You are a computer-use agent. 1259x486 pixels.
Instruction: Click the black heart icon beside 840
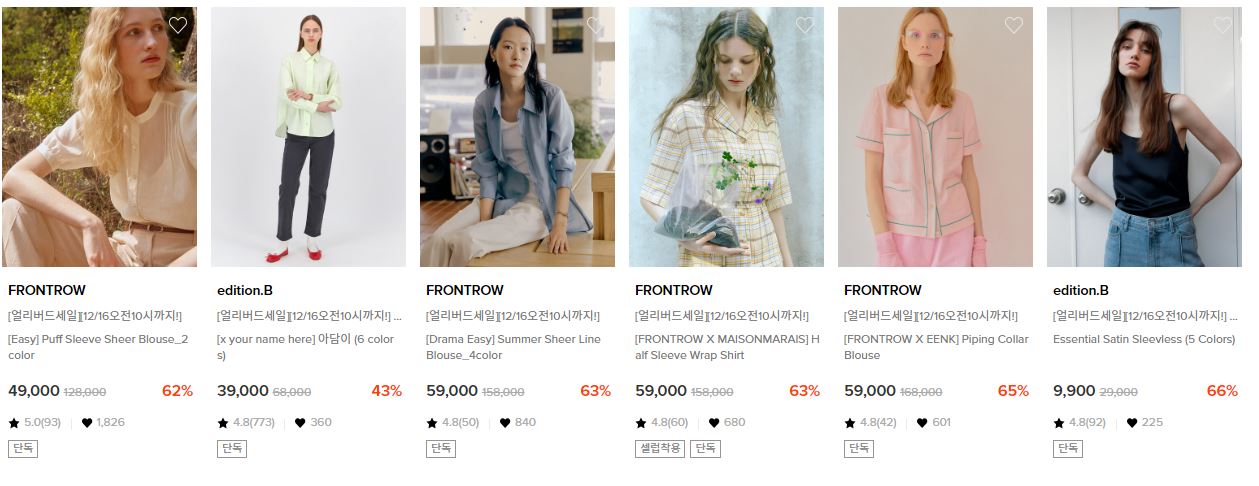(x=505, y=423)
